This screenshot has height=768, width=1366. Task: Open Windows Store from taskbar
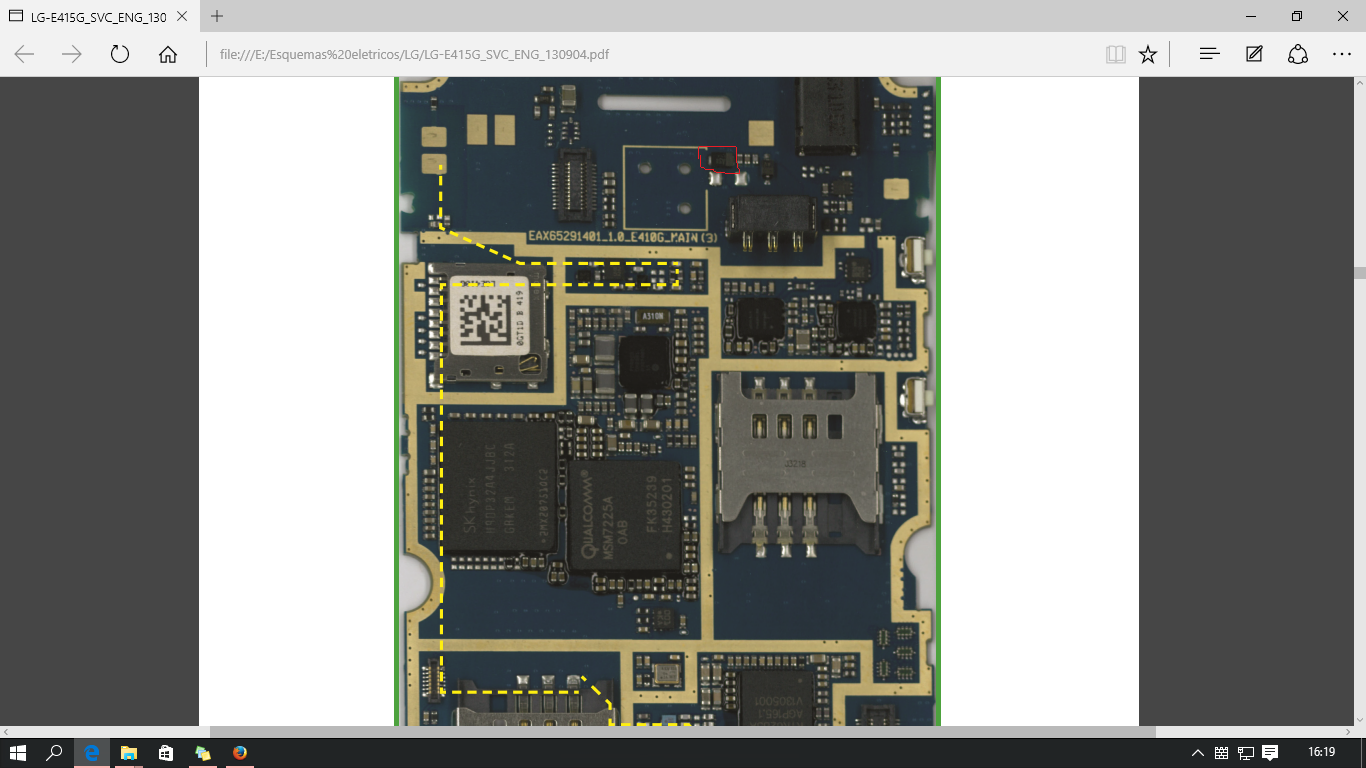tap(166, 753)
